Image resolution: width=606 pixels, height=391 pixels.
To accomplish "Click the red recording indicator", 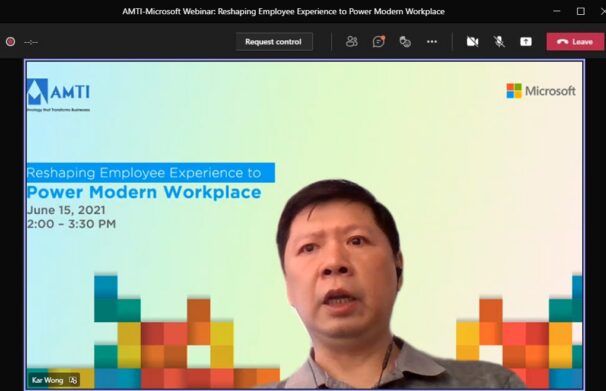I will click(10, 42).
